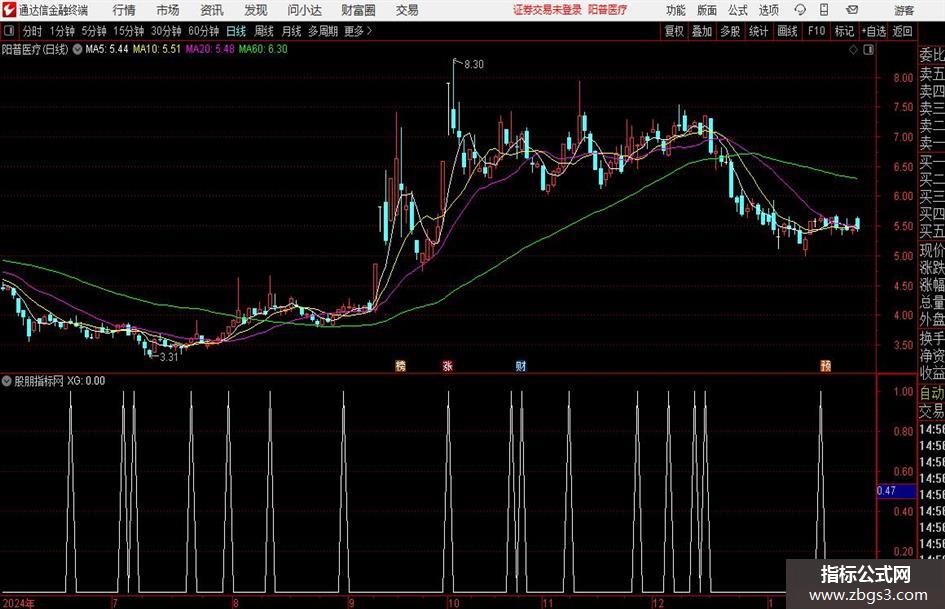Switch to the 30分钟 period tab

(x=166, y=31)
